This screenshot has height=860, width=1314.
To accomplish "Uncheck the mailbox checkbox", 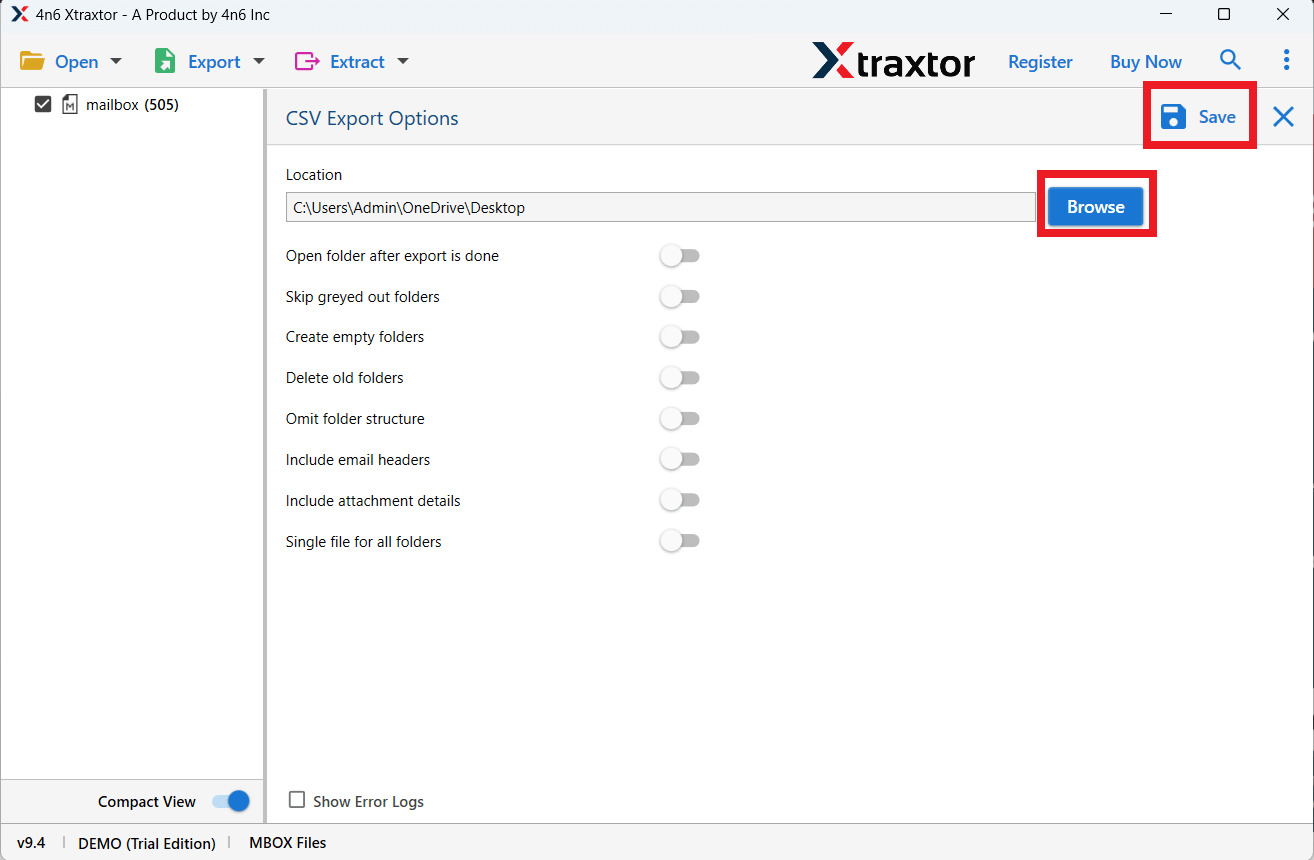I will tap(43, 104).
